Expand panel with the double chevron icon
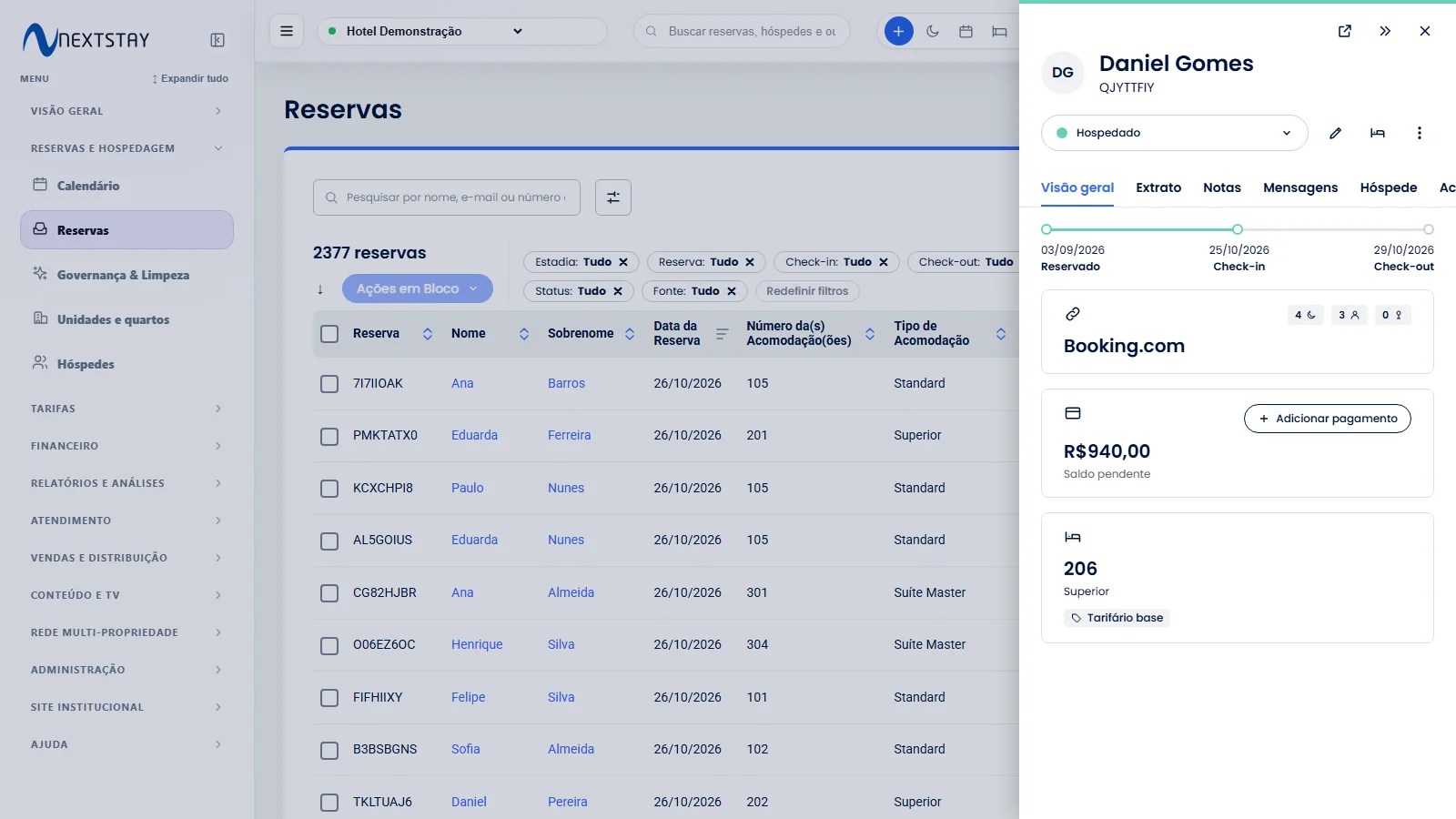This screenshot has width=1456, height=819. pyautogui.click(x=1385, y=31)
